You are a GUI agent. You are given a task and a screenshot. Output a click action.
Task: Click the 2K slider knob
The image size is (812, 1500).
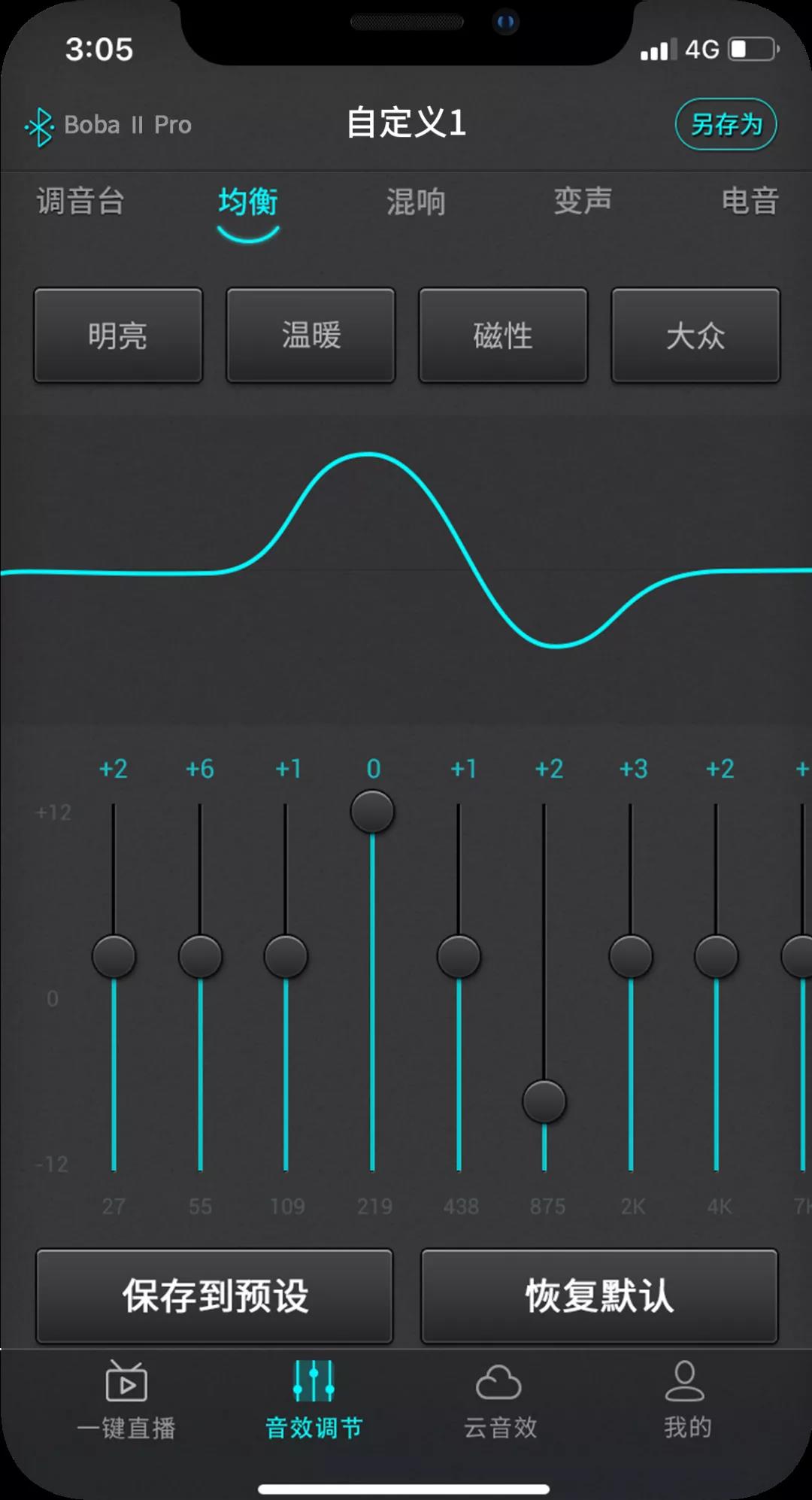(631, 957)
